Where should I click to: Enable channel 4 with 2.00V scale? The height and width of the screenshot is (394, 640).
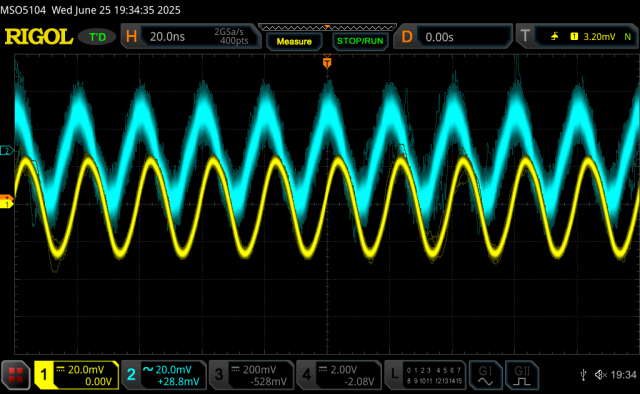[x=339, y=375]
